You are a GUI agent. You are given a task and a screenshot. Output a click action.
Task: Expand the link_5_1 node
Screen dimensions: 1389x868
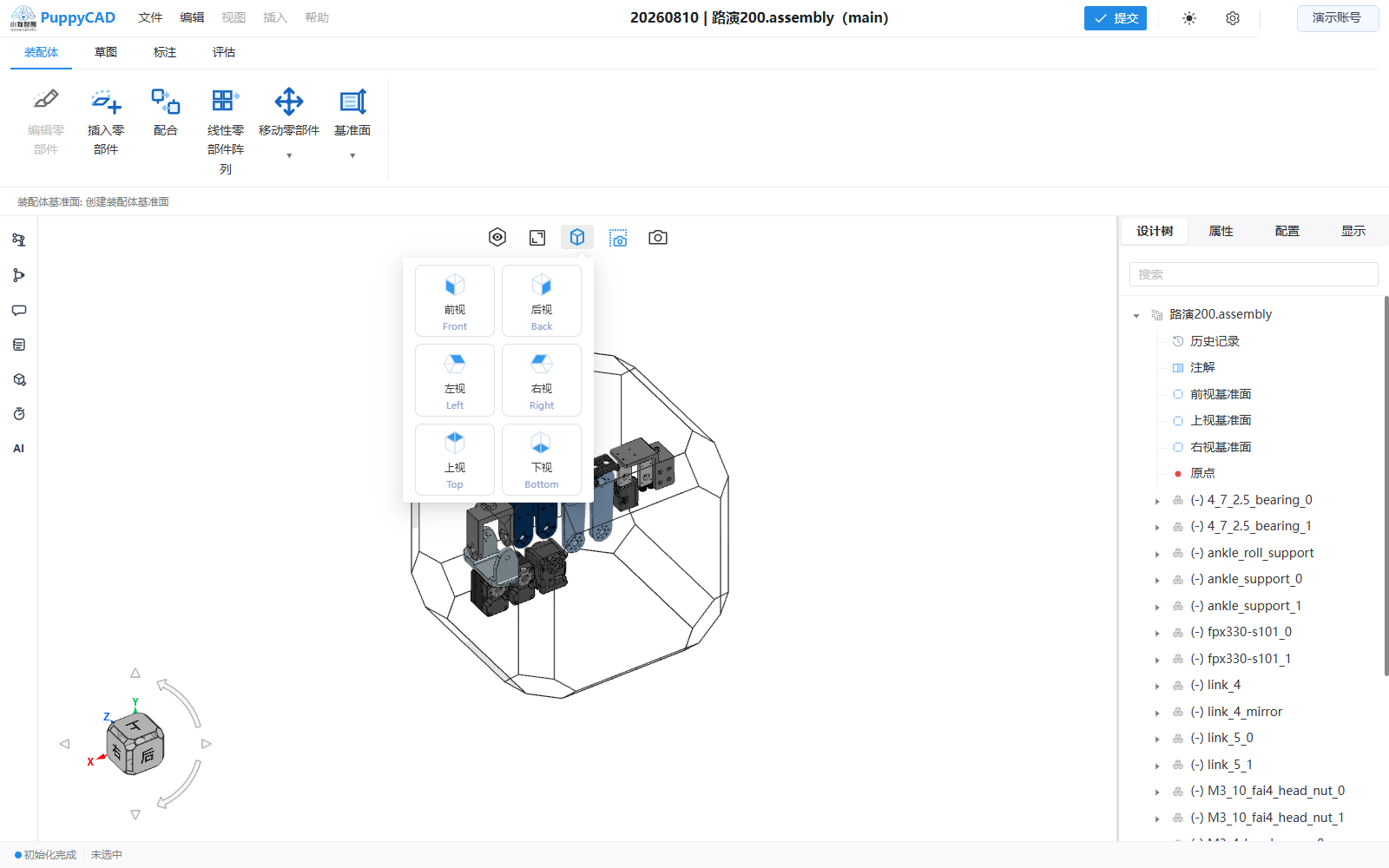[1157, 766]
